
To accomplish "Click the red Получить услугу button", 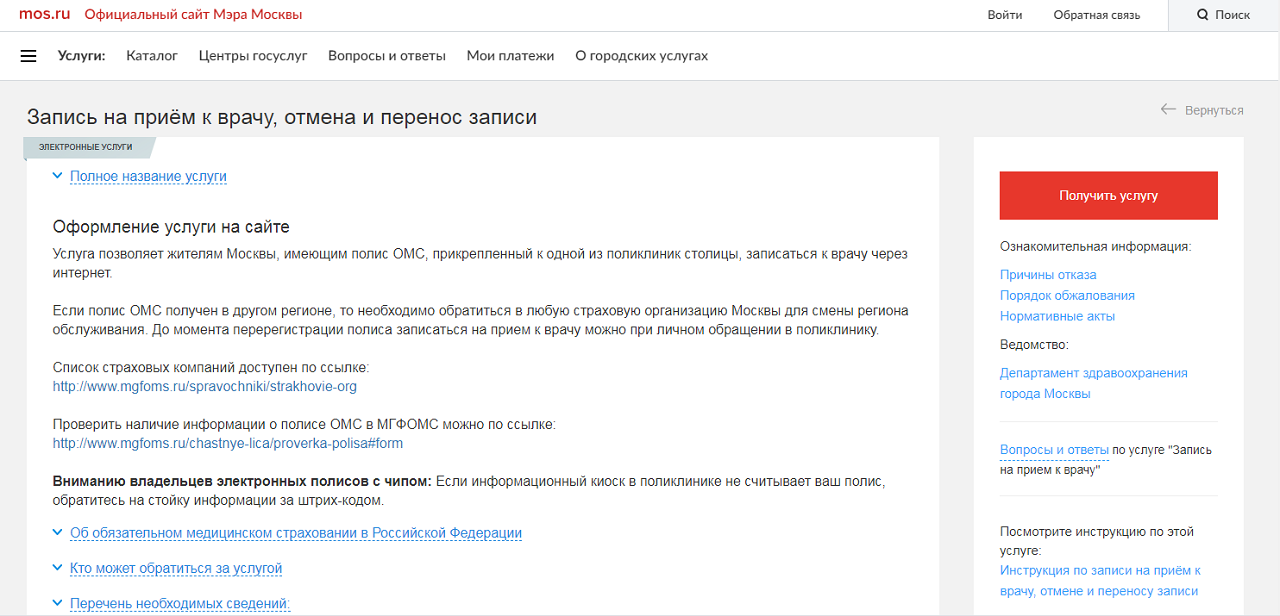I will click(1109, 195).
